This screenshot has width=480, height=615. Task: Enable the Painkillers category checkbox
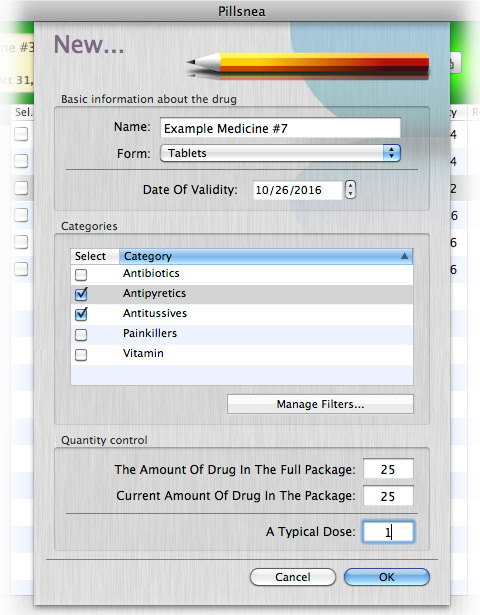pos(81,335)
